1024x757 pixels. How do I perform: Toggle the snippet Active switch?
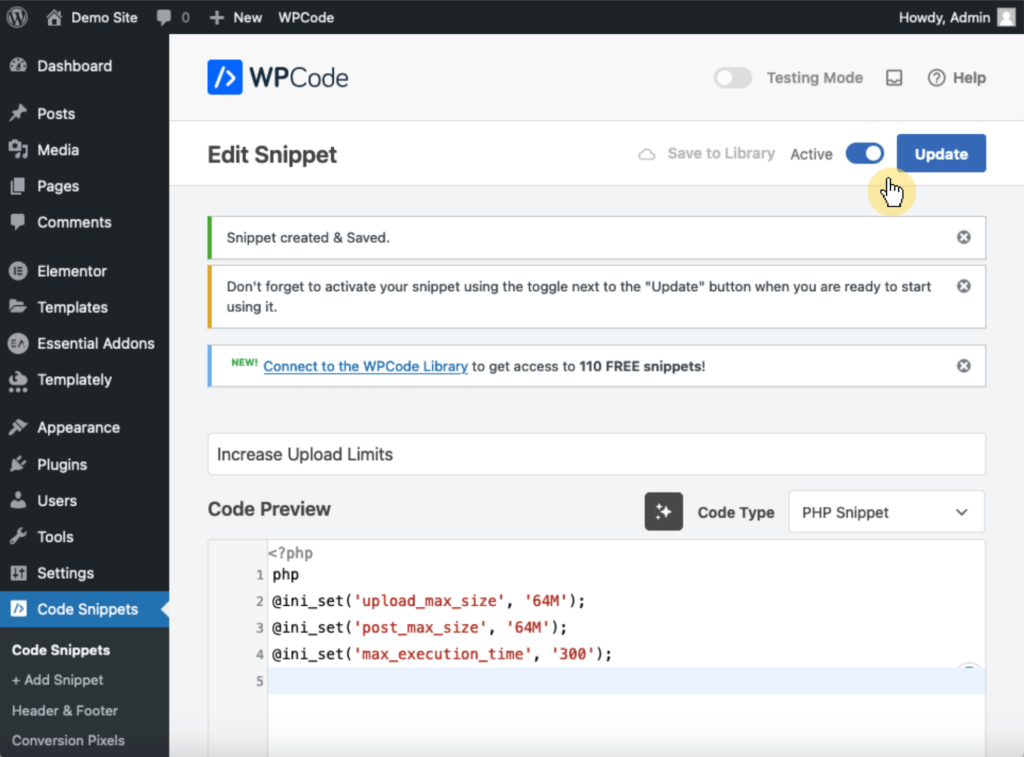pyautogui.click(x=865, y=153)
